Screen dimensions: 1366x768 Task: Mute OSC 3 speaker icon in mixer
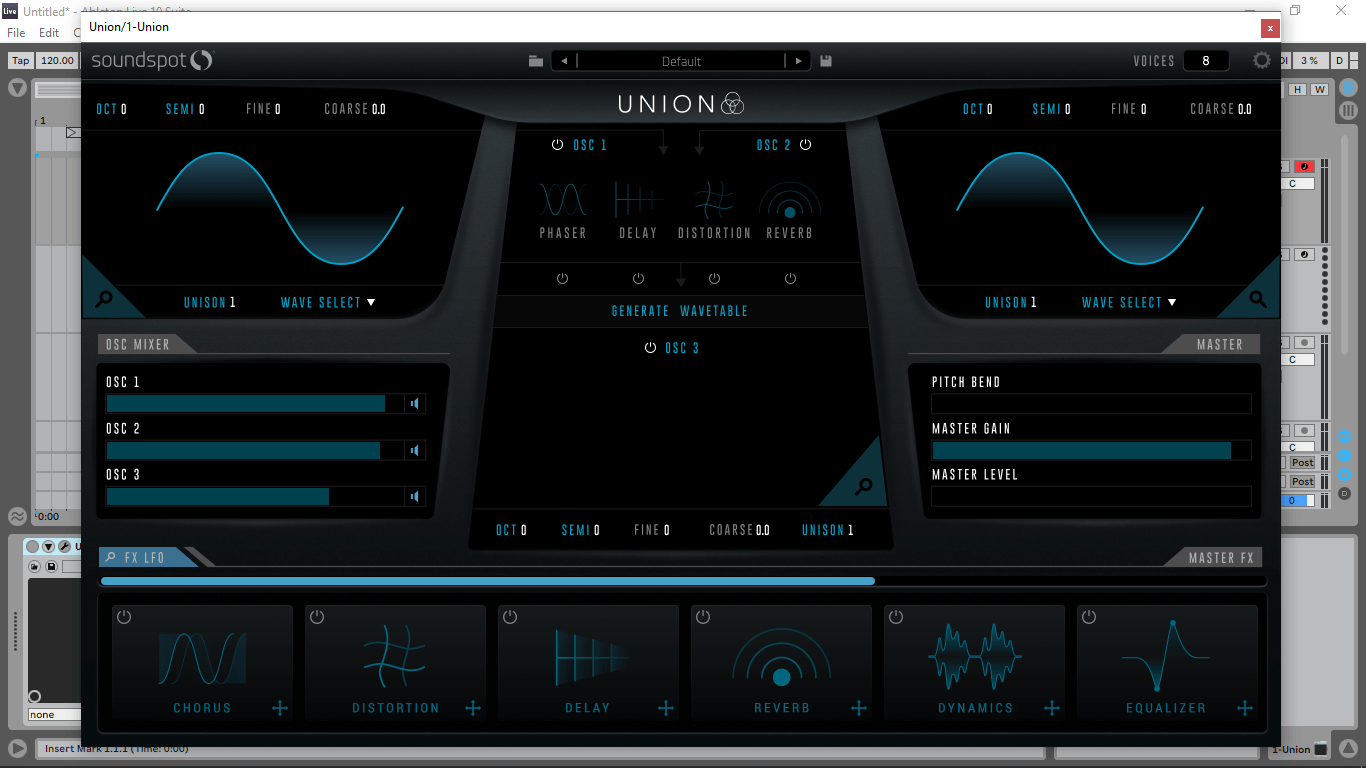click(x=415, y=497)
